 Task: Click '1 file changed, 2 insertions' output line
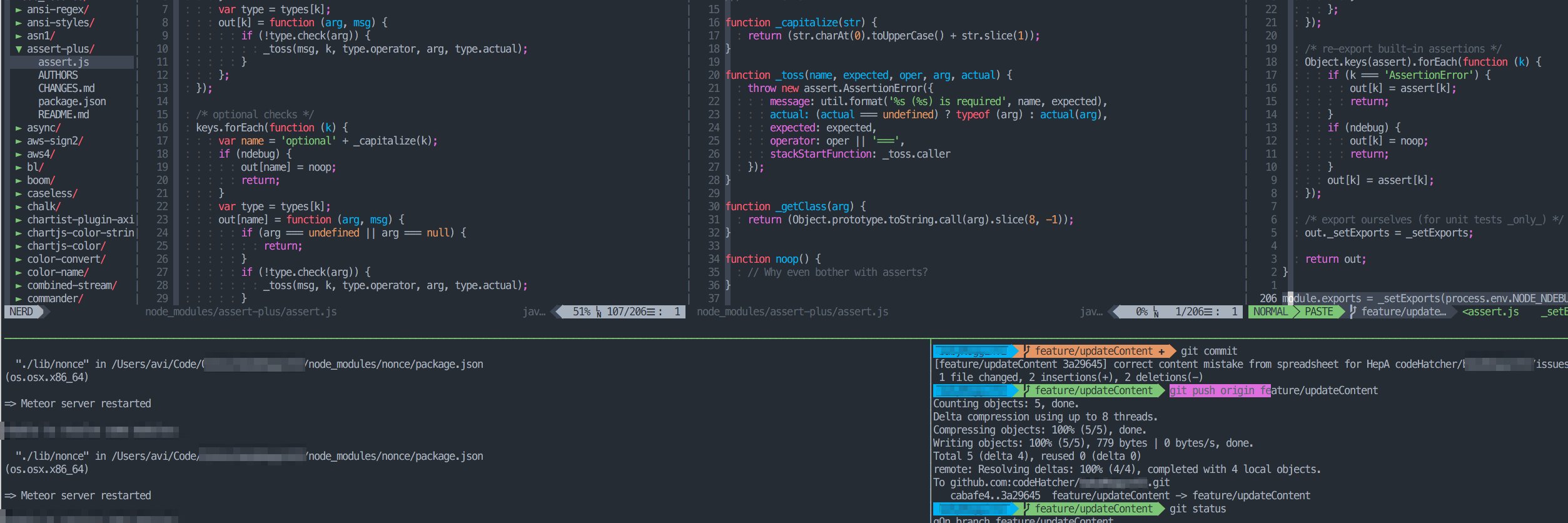point(1070,378)
